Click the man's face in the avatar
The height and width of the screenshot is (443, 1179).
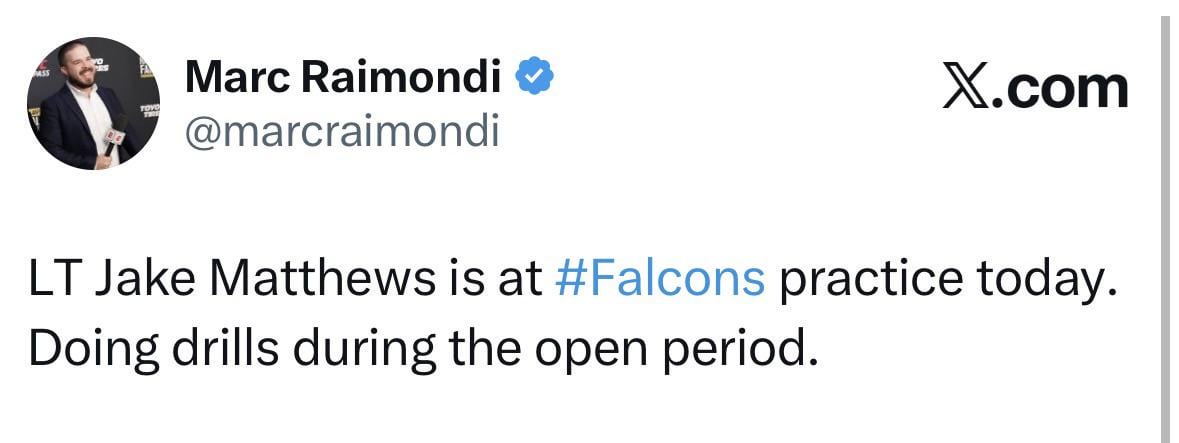tap(82, 68)
